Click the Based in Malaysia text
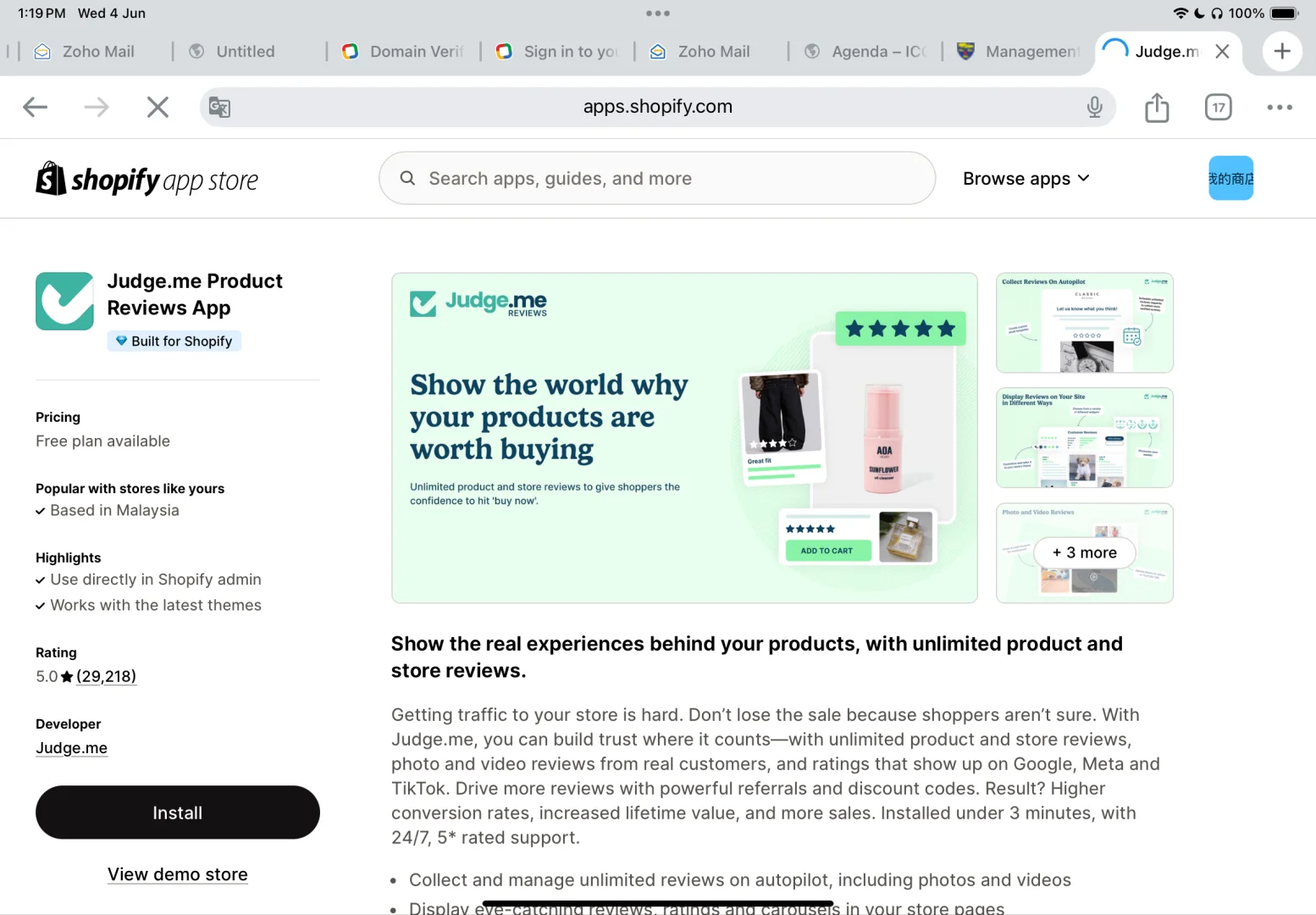 point(114,510)
